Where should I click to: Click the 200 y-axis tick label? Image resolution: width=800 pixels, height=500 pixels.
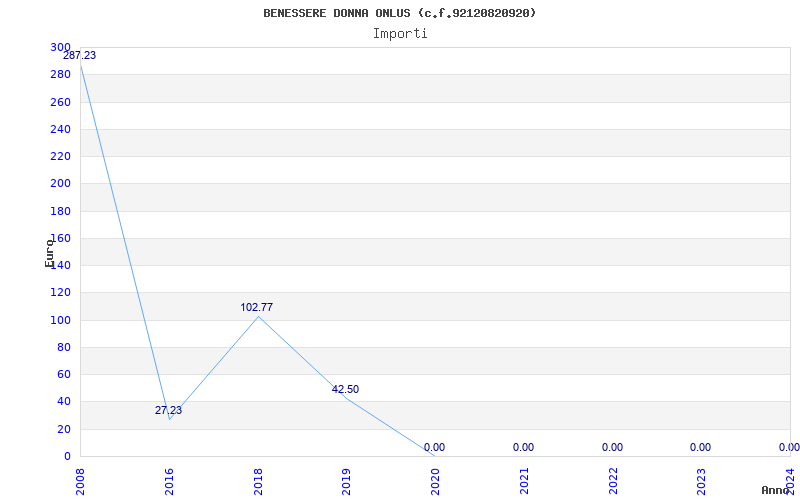[x=60, y=184]
